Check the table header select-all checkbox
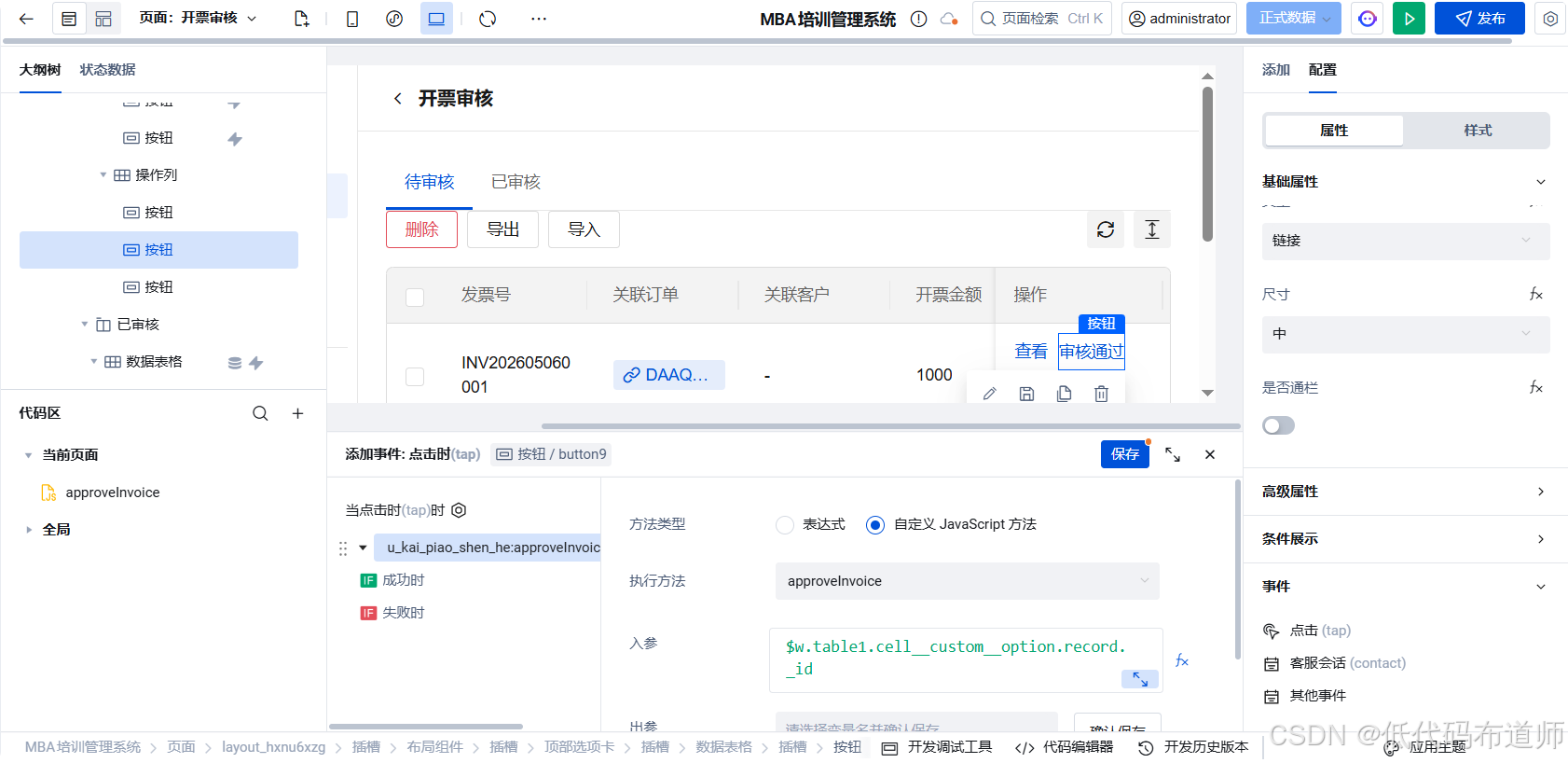Image resolution: width=1568 pixels, height=763 pixels. click(x=415, y=297)
